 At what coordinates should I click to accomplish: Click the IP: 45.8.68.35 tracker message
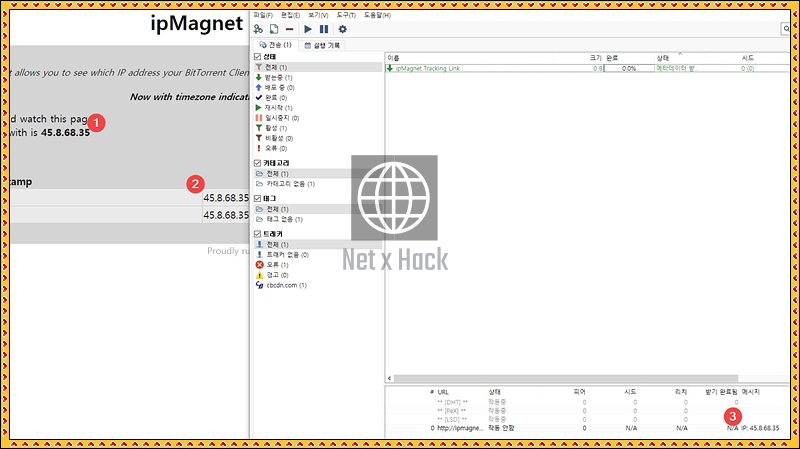click(760, 428)
